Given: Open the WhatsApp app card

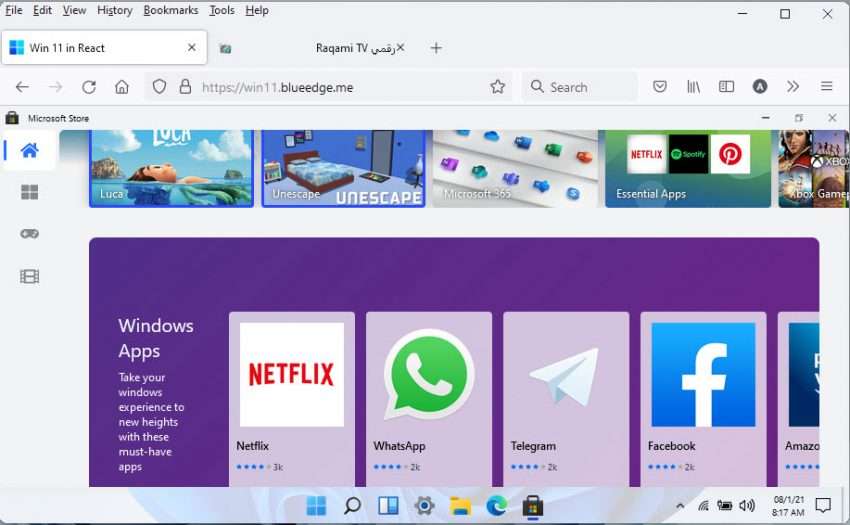Looking at the screenshot, I should coord(429,399).
